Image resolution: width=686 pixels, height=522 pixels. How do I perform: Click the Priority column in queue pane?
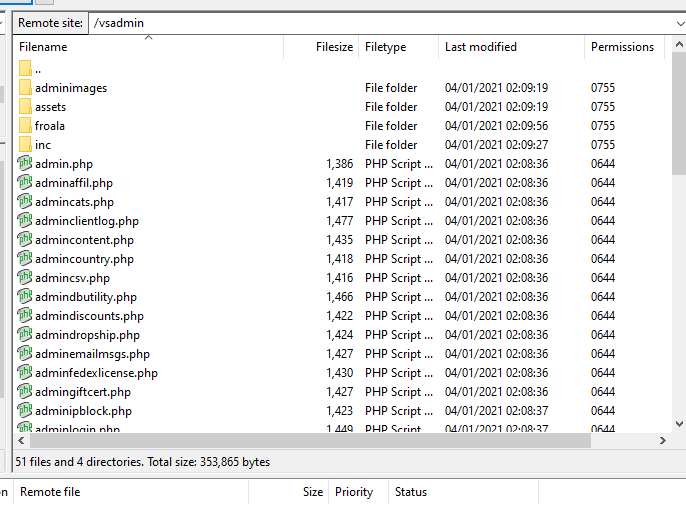354,492
